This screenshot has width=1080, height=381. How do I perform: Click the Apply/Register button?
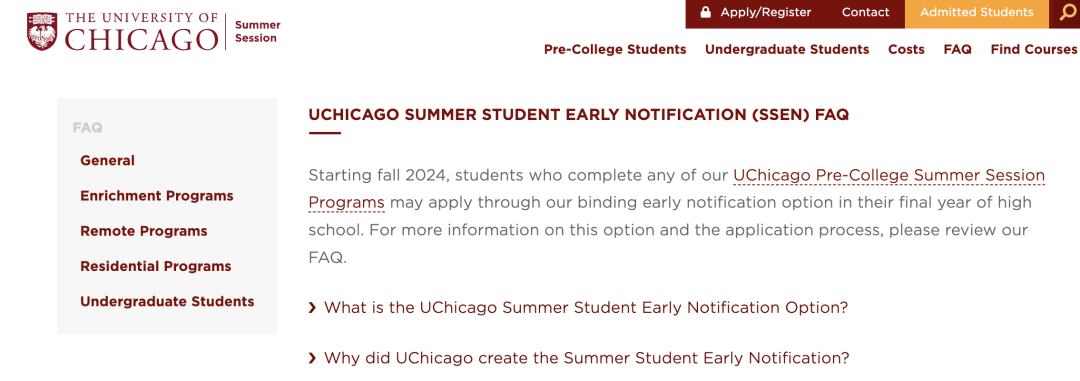pyautogui.click(x=755, y=12)
